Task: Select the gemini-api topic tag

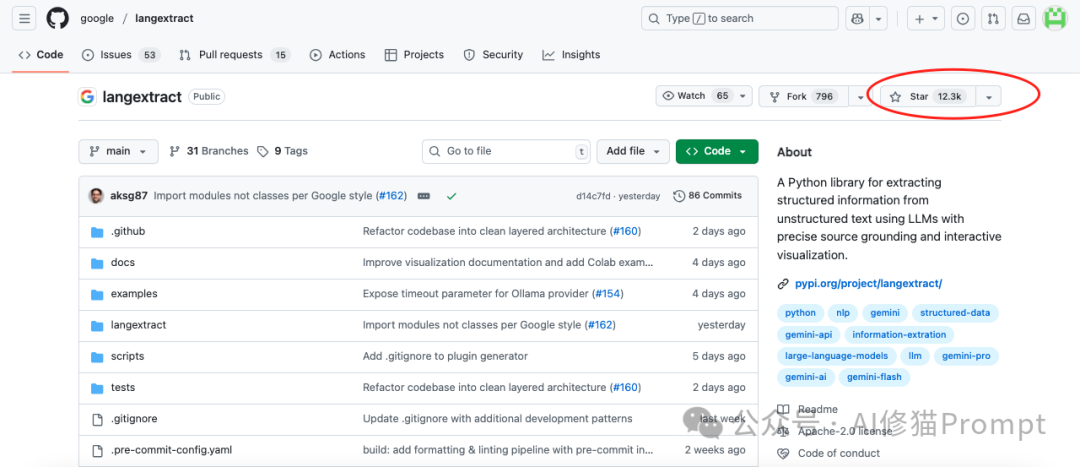Action: (x=808, y=335)
